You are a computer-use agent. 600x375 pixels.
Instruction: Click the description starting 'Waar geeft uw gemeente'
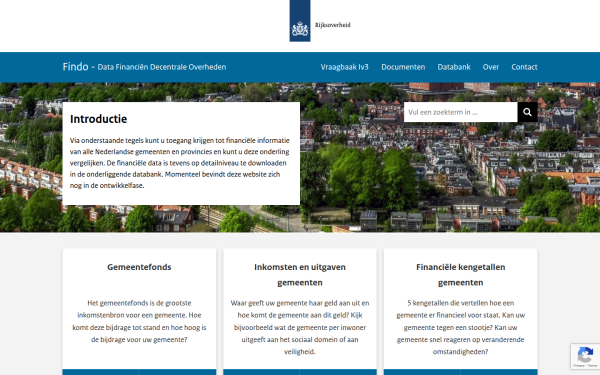300,327
